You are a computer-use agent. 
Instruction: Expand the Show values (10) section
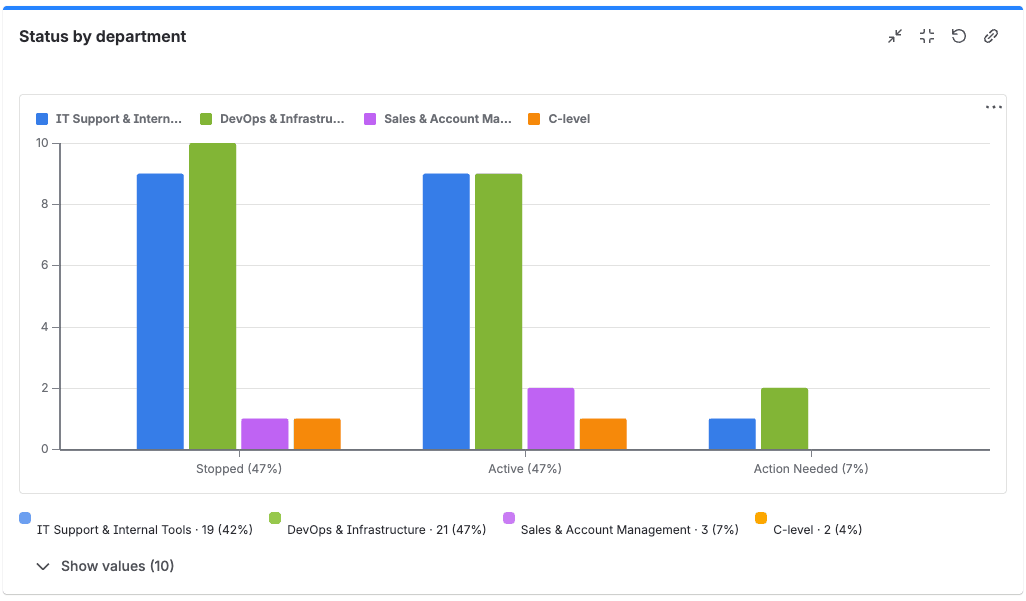105,566
